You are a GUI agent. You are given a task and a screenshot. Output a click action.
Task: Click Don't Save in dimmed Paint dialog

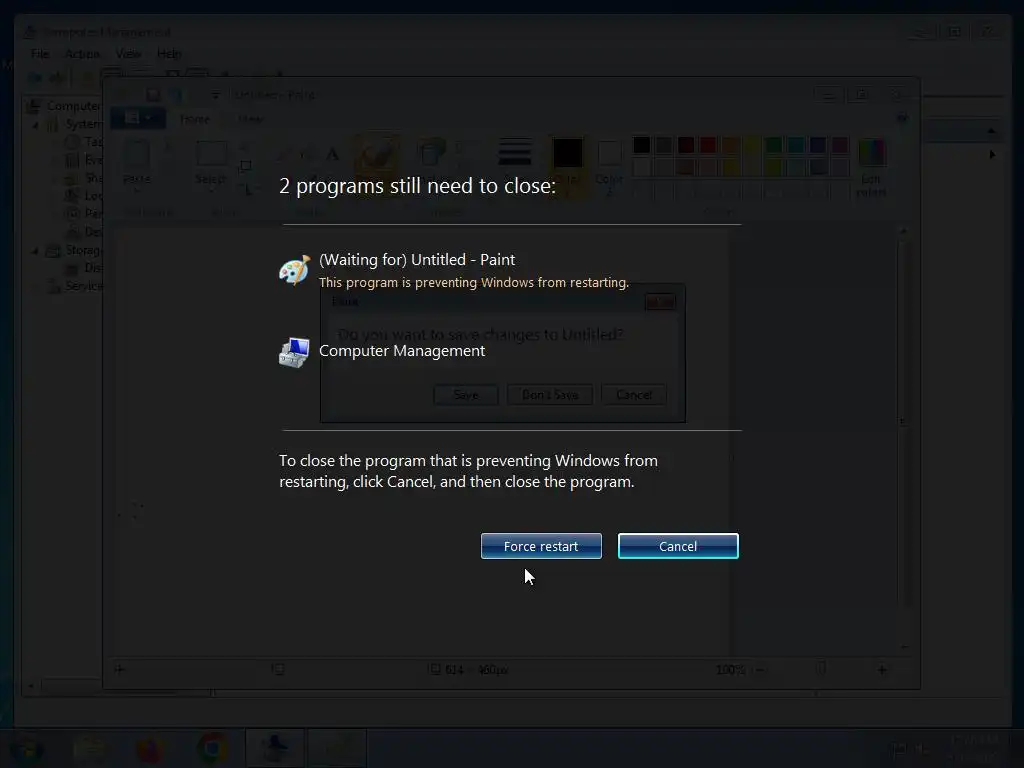pyautogui.click(x=550, y=395)
